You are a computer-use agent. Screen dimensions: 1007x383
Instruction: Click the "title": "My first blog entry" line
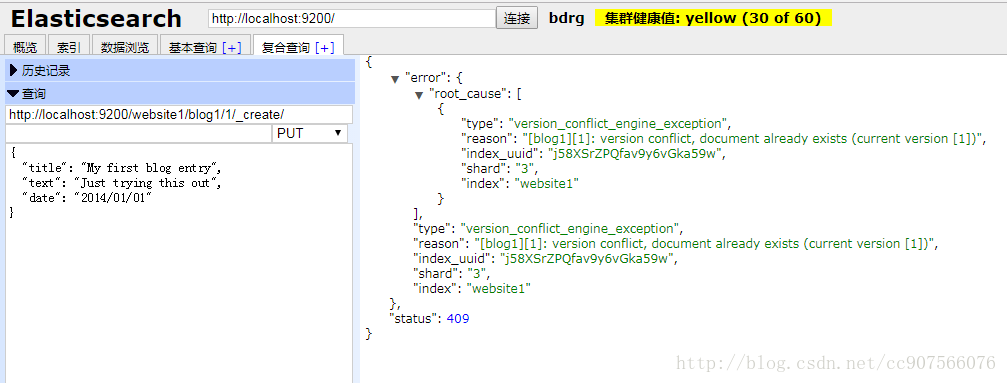coord(121,168)
